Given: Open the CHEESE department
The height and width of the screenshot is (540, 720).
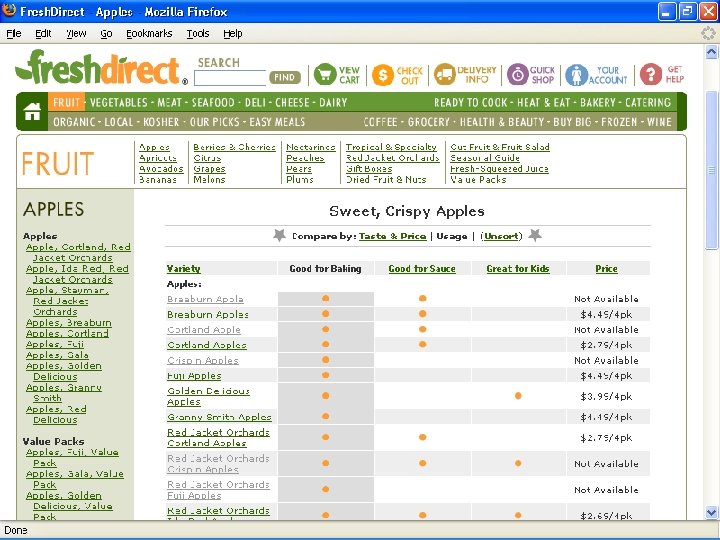Looking at the screenshot, I should point(292,102).
